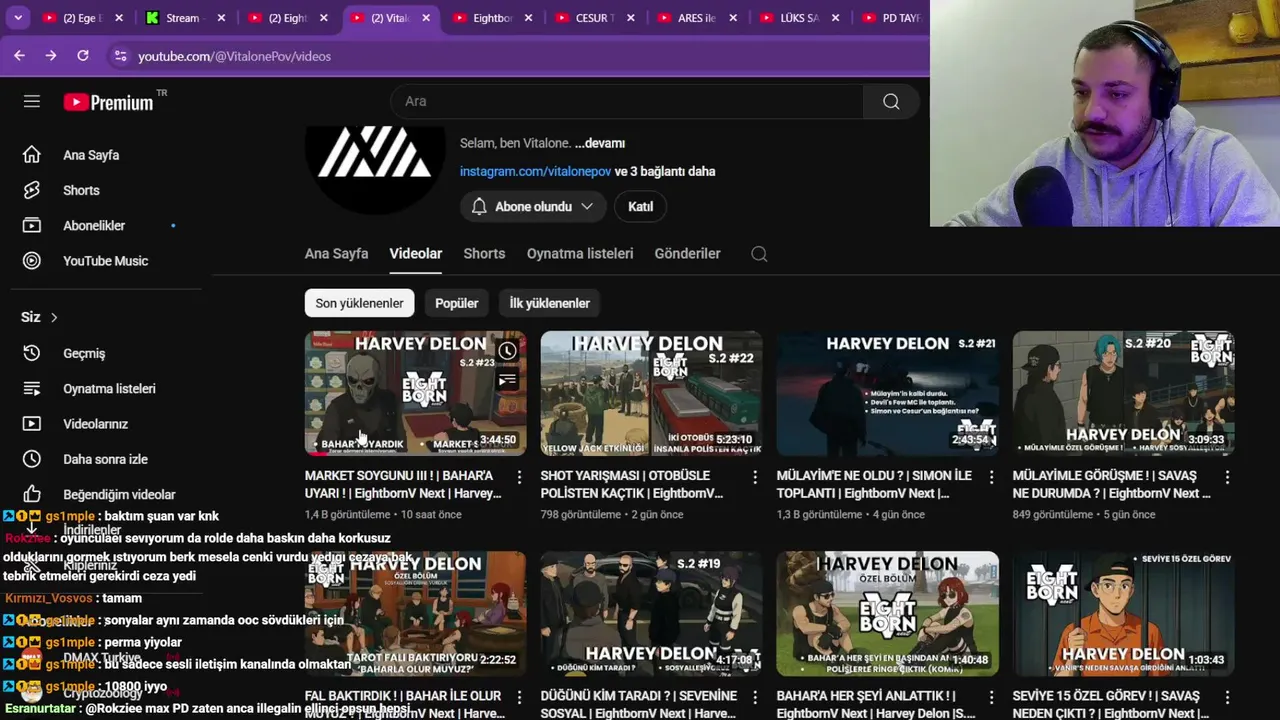Open site information icon in address bar
Viewport: 1280px width, 720px height.
point(120,56)
